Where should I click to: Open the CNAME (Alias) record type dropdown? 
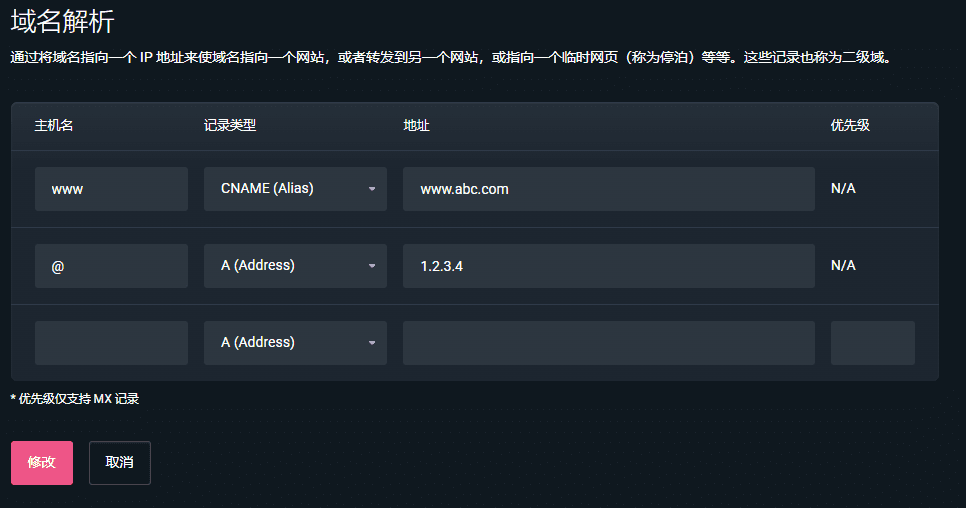(295, 189)
